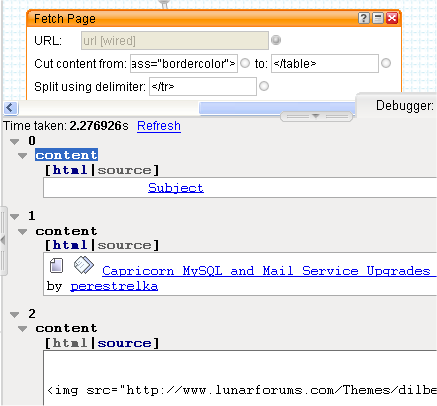This screenshot has height=406, width=437.
Task: Collapse the Fetch Page module
Action: [378, 18]
